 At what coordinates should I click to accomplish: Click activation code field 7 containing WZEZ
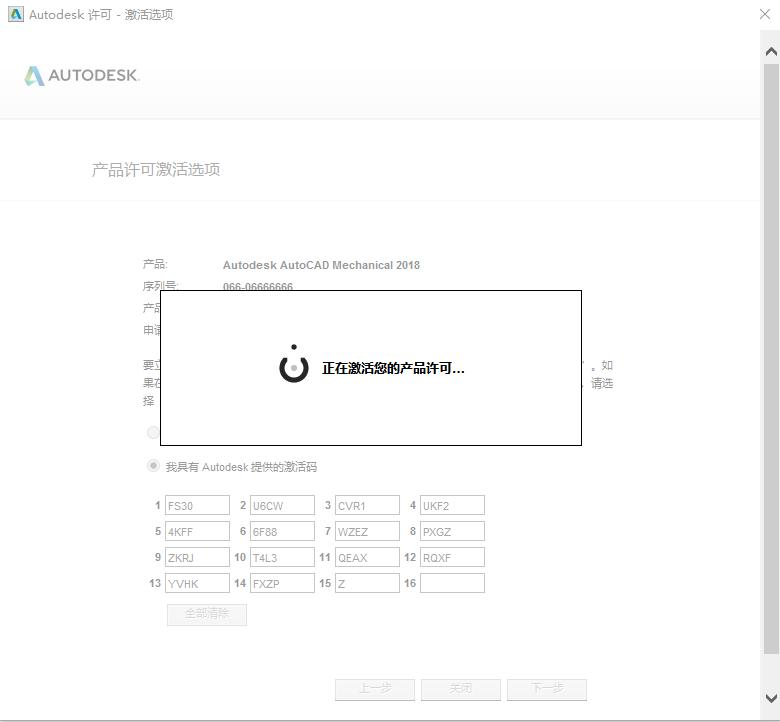tap(368, 531)
